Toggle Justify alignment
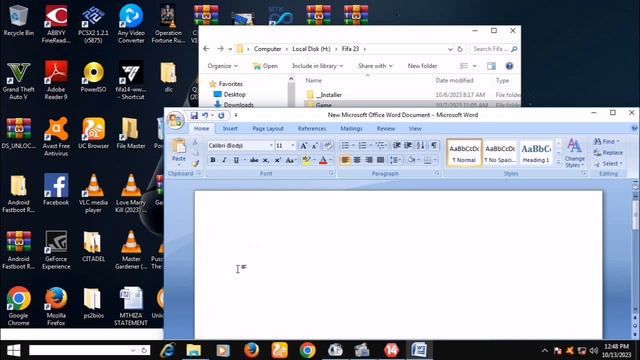This screenshot has height=360, width=640. pos(380,160)
